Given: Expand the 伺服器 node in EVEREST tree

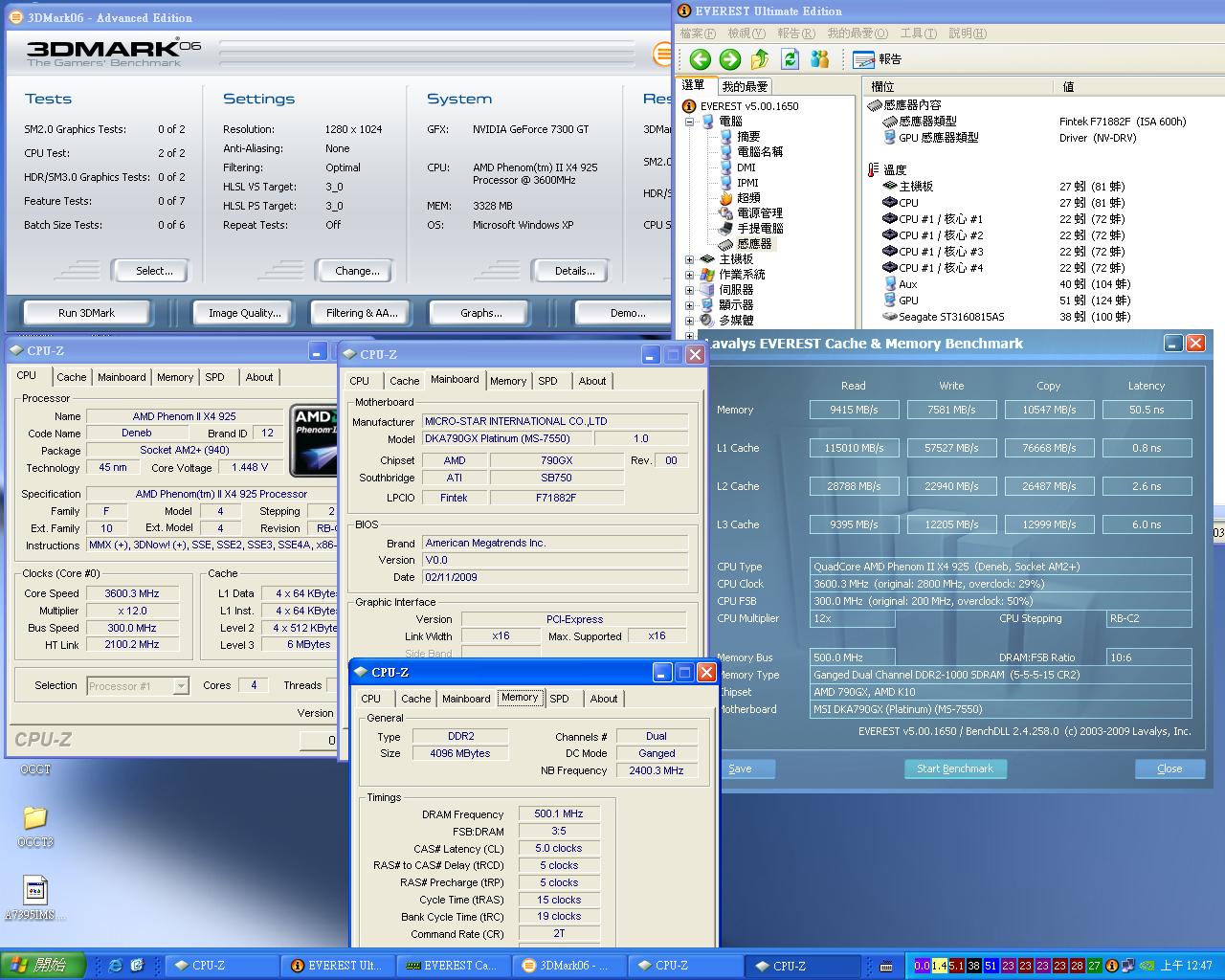Looking at the screenshot, I should coord(689,290).
